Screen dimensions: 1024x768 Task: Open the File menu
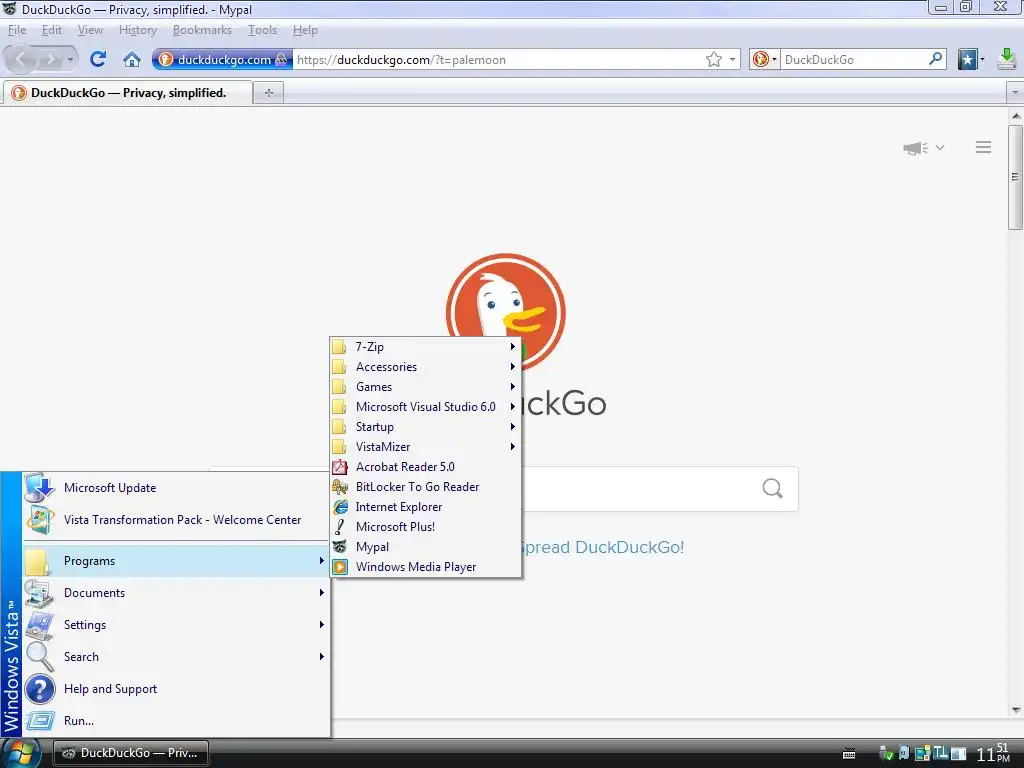pos(17,30)
